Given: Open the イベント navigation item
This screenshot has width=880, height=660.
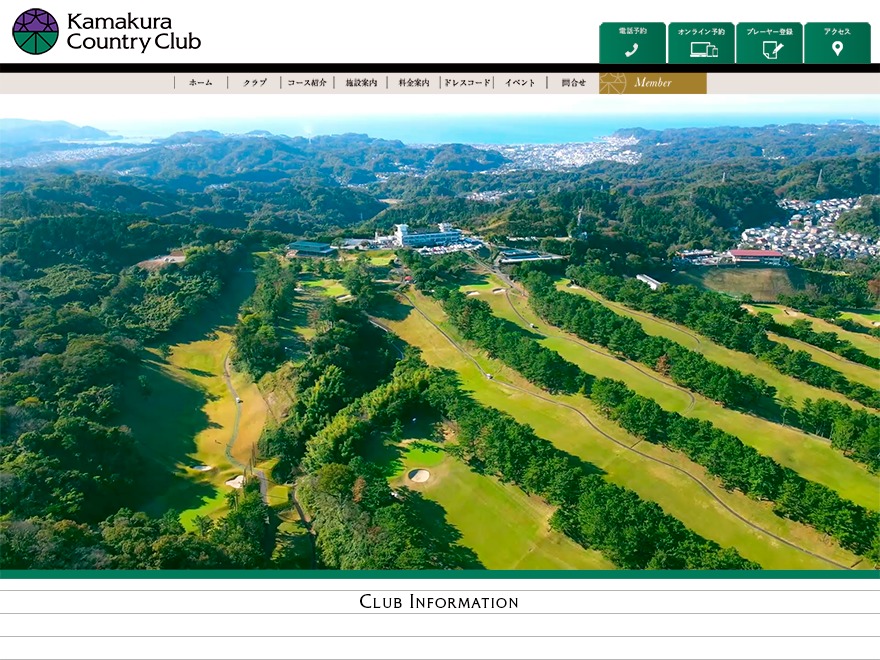Looking at the screenshot, I should pyautogui.click(x=520, y=83).
